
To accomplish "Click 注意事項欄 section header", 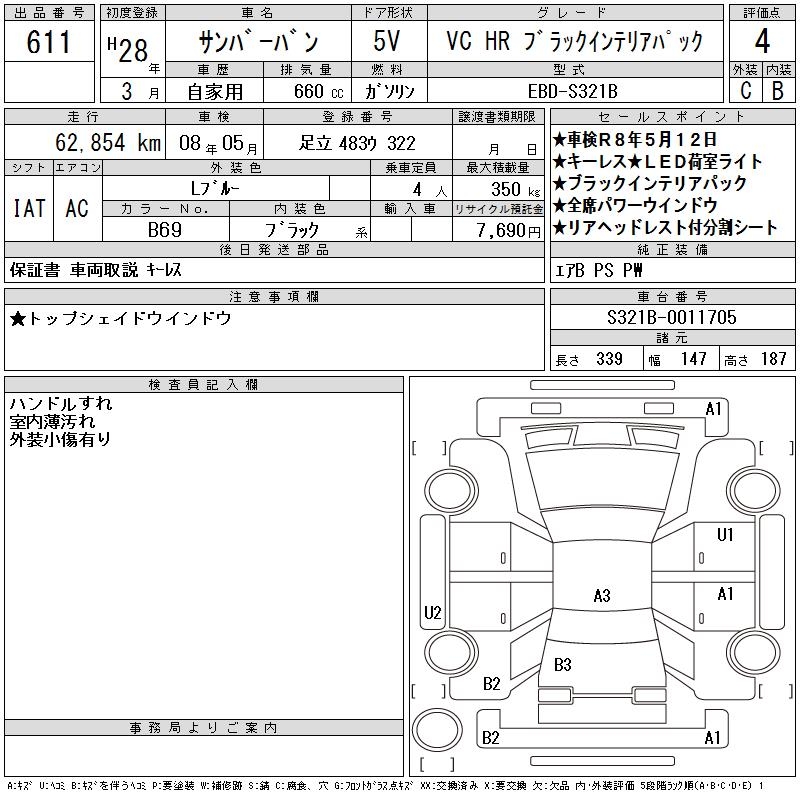I will click(x=274, y=296).
